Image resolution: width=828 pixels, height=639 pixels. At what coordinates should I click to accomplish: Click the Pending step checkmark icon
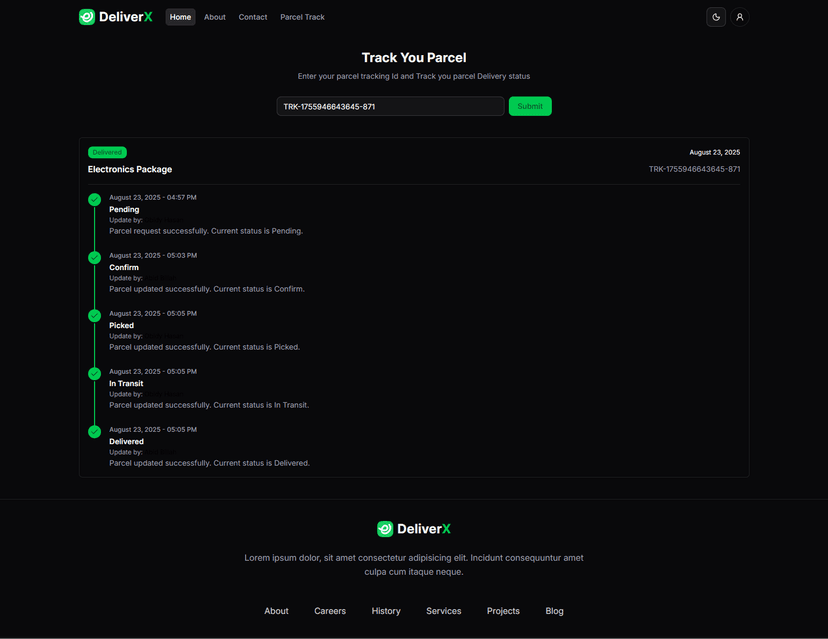pos(94,200)
